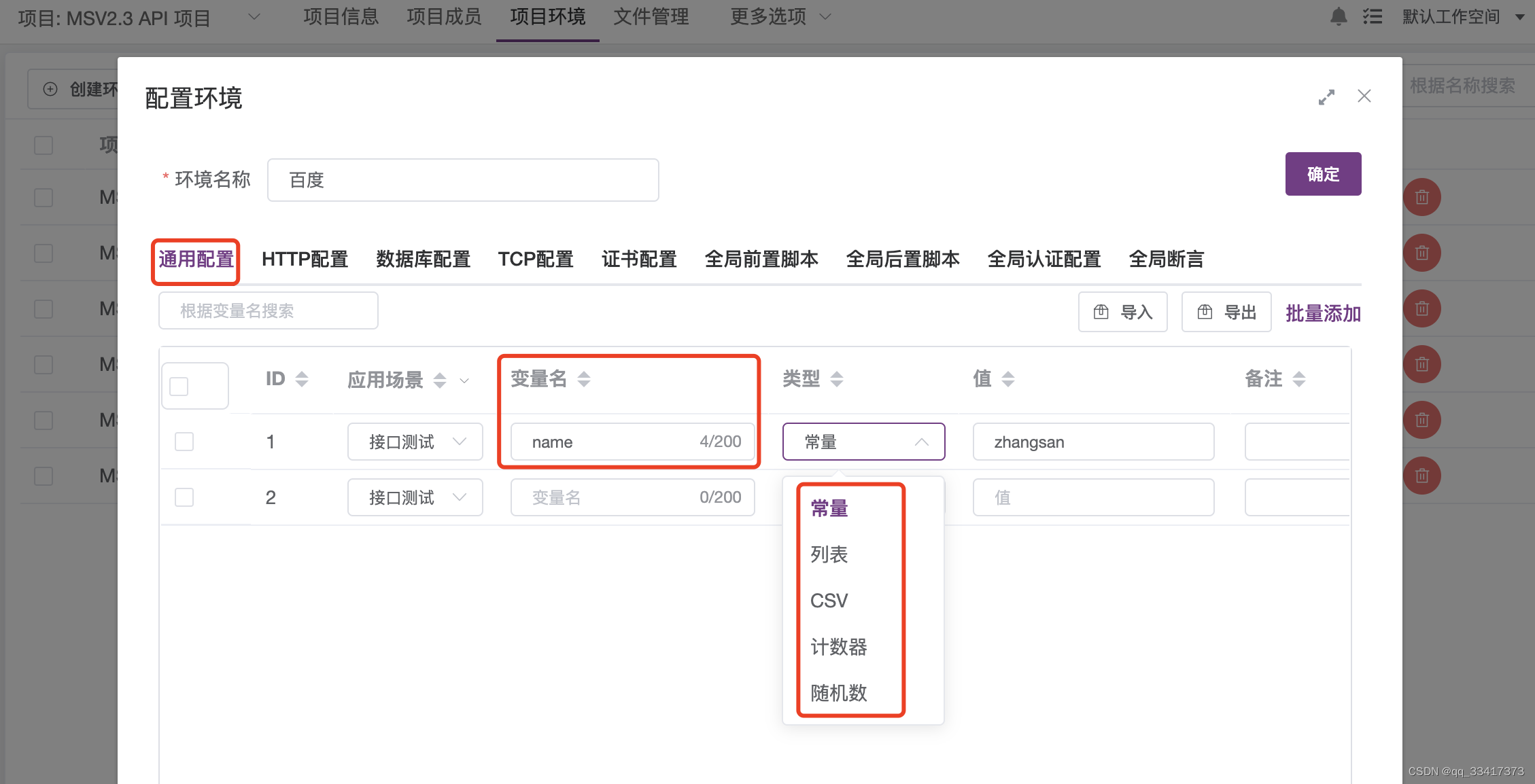Viewport: 1535px width, 784px height.
Task: Click the red delete trash icon
Action: coord(1421,198)
